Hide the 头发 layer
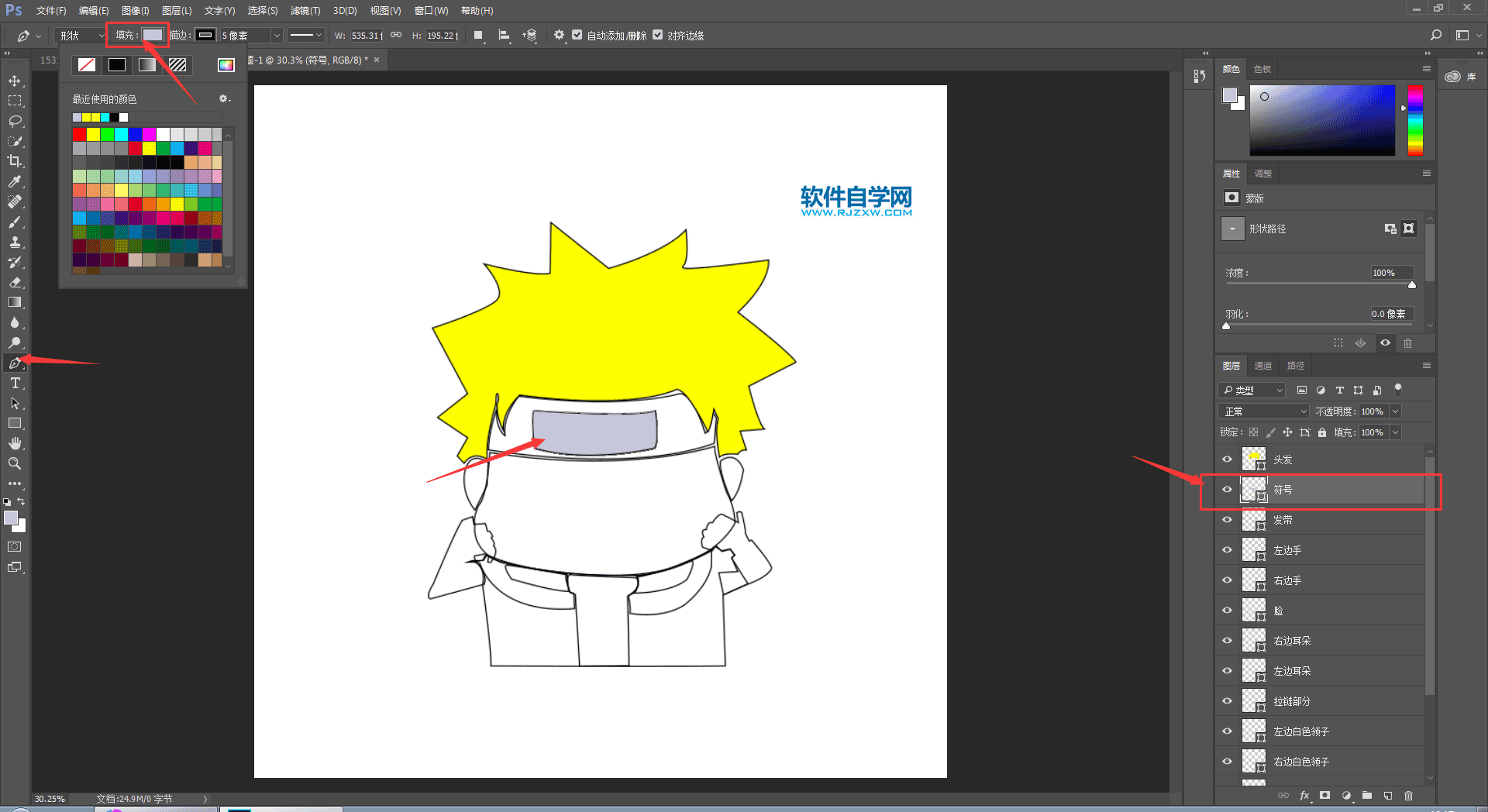This screenshot has width=1488, height=812. click(x=1227, y=459)
